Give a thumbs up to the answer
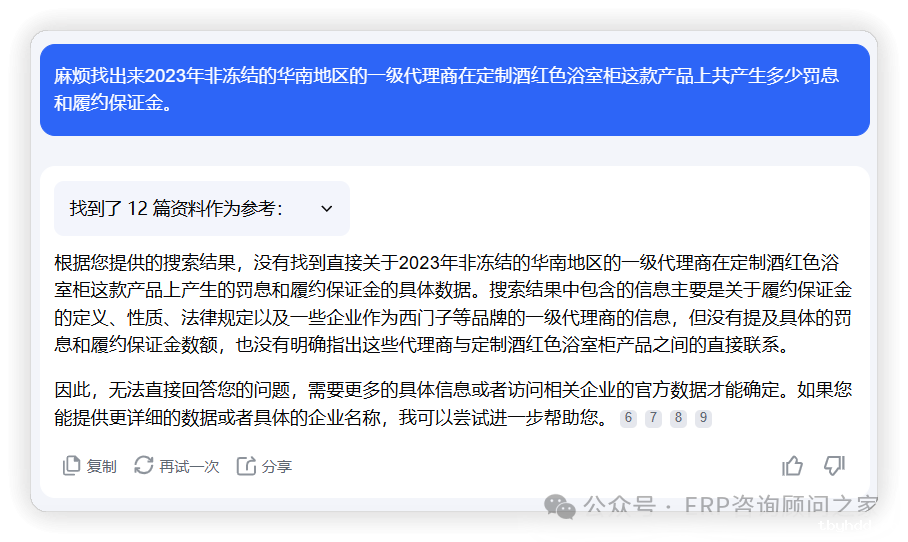 click(792, 466)
